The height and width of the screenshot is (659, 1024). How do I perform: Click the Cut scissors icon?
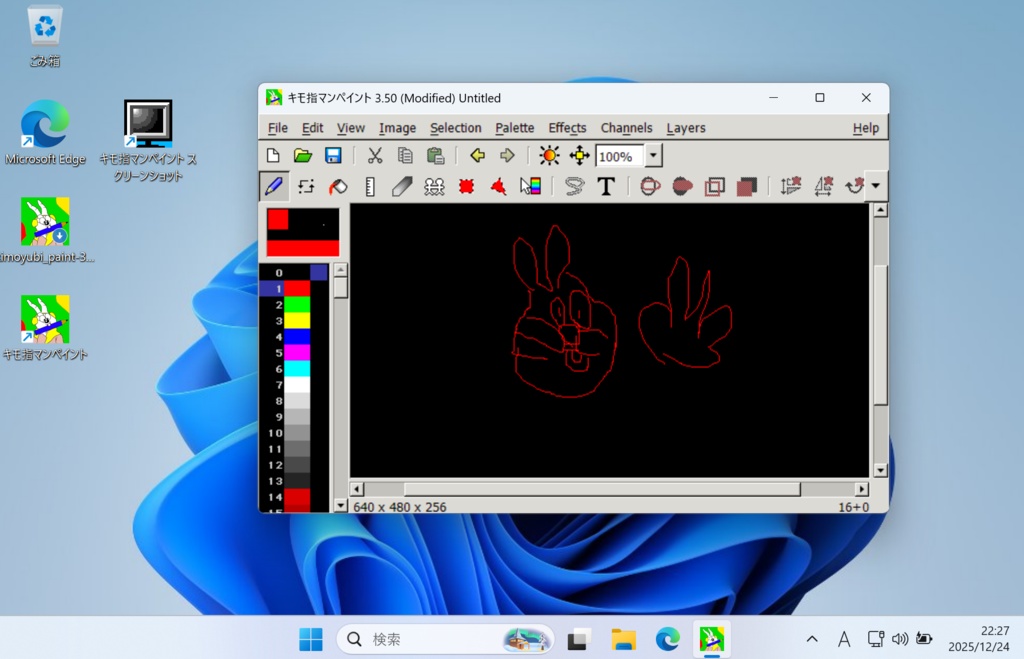point(375,155)
